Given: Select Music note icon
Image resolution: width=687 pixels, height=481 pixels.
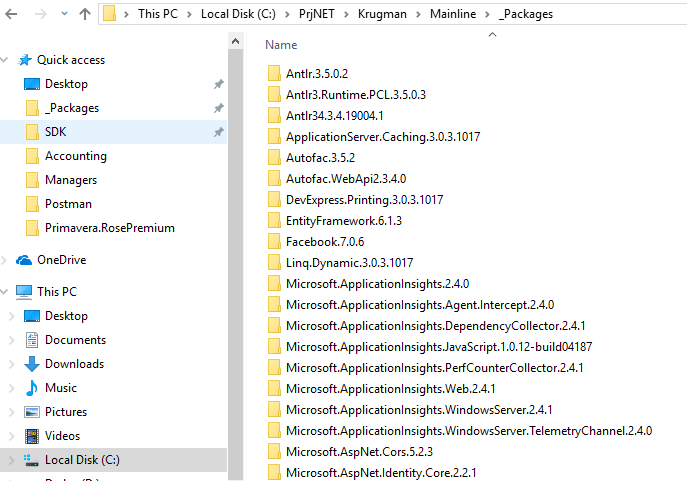Looking at the screenshot, I should [x=32, y=388].
